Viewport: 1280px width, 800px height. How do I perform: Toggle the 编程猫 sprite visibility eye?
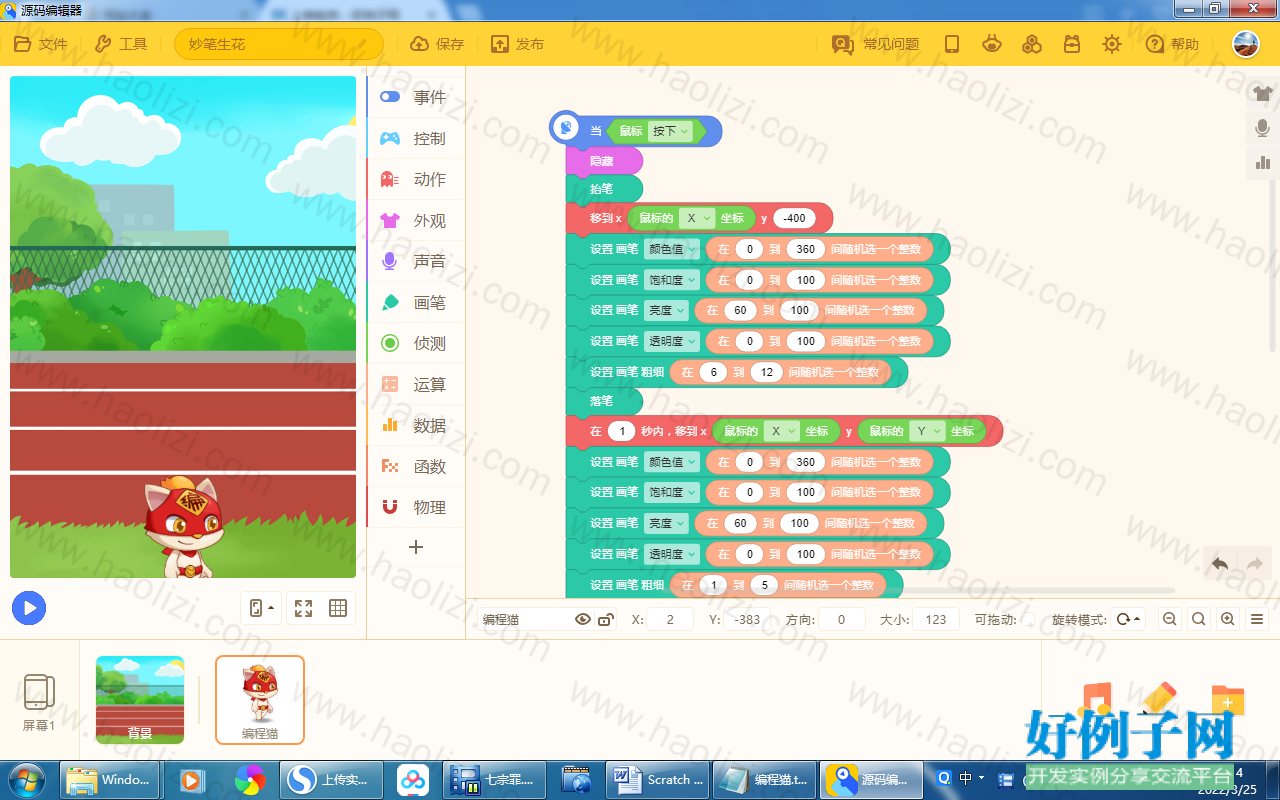583,619
